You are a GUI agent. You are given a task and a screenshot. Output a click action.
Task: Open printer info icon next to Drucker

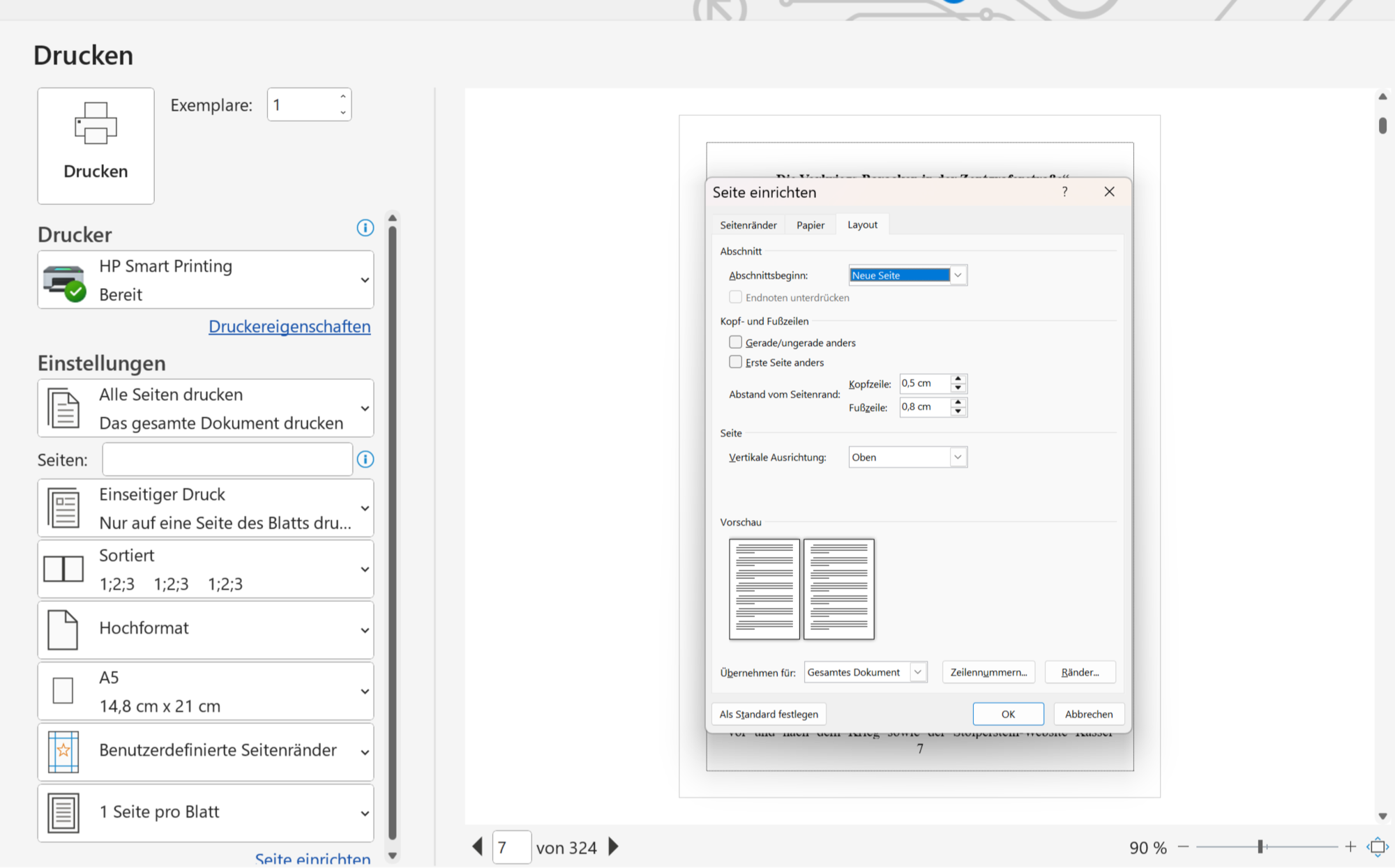click(x=365, y=228)
